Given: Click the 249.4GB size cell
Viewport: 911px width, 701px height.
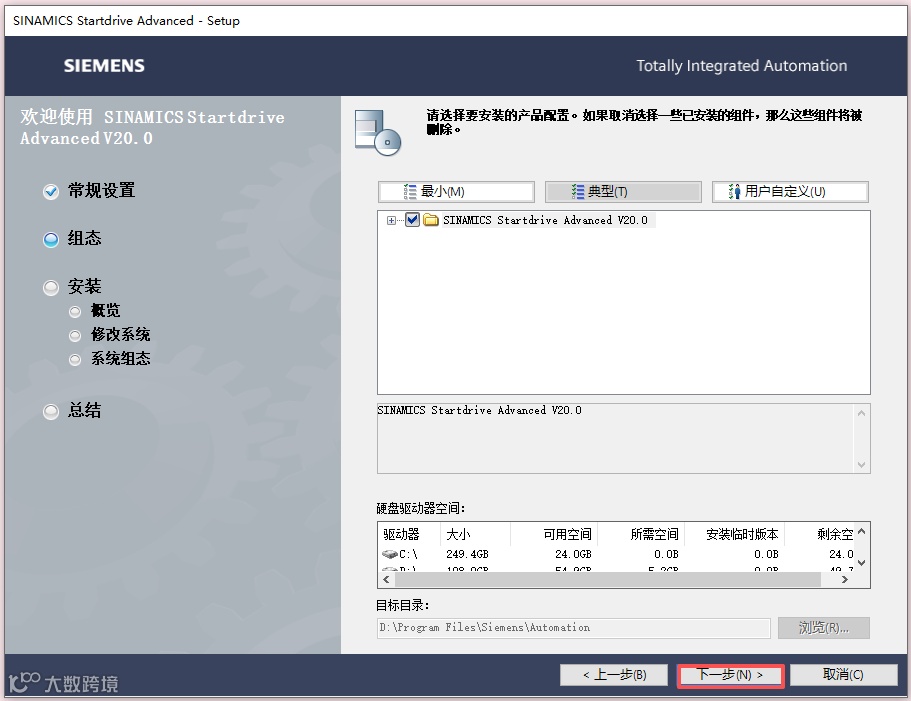Looking at the screenshot, I should (x=467, y=554).
